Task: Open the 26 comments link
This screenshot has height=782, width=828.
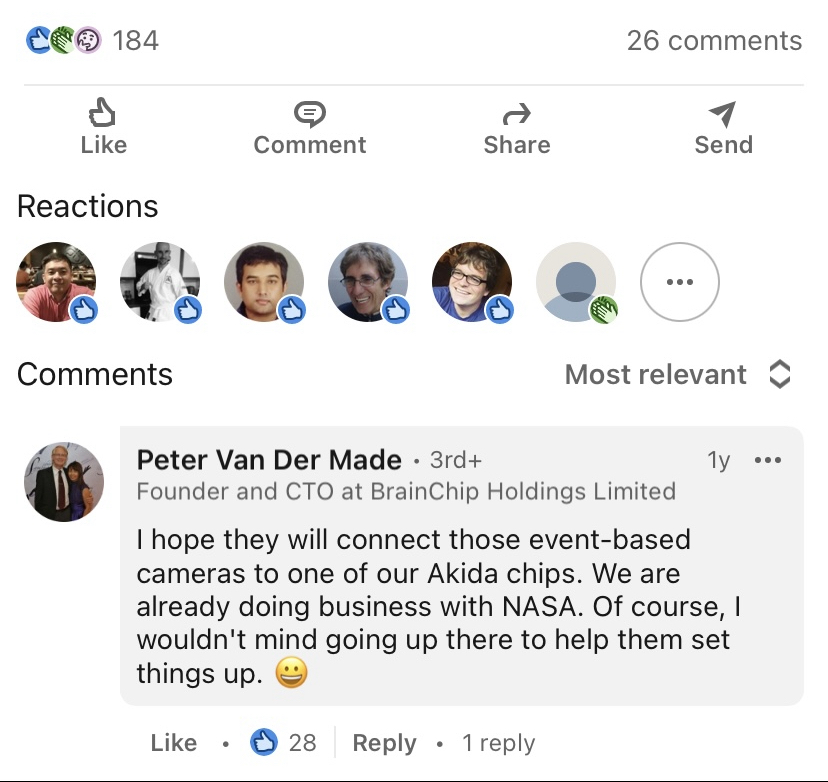Action: click(714, 41)
